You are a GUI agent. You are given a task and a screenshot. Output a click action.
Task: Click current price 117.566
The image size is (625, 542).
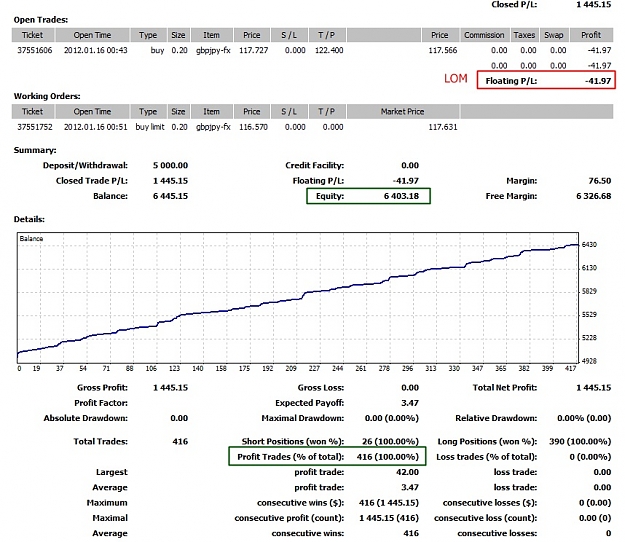point(443,50)
